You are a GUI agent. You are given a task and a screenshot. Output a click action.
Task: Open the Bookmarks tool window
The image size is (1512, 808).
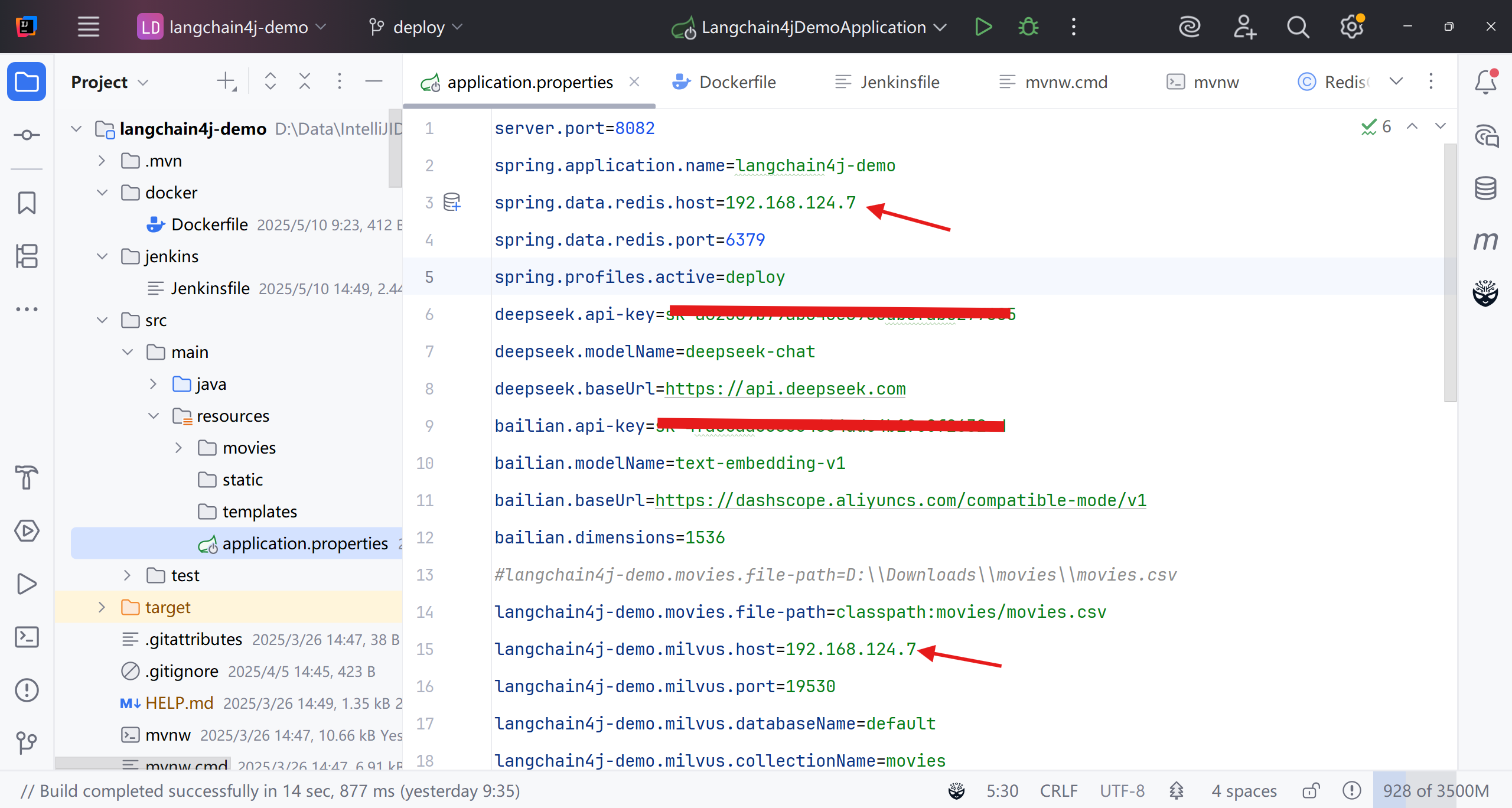27,203
